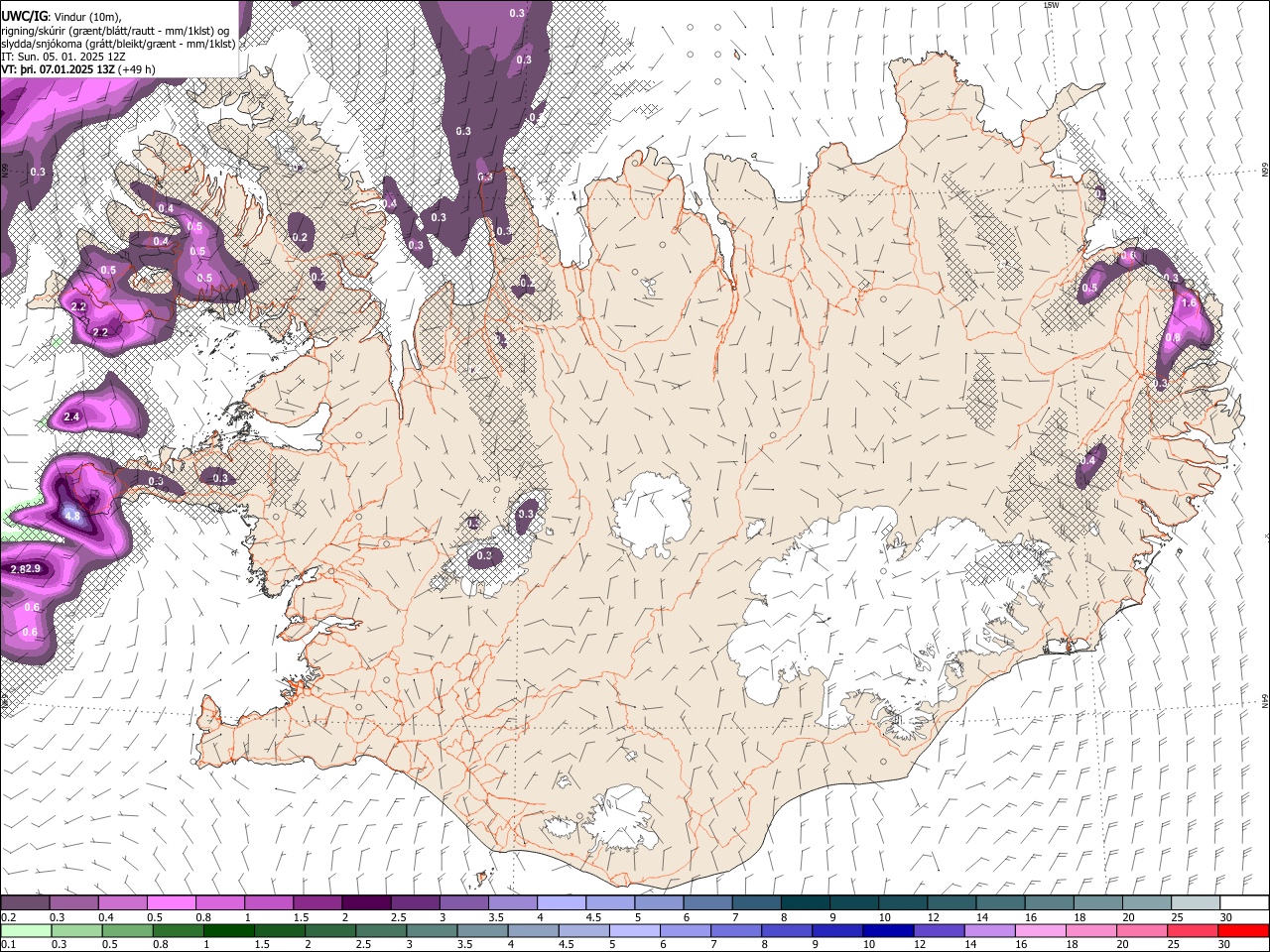Click the IT: Sun. 05. 01. 2025 12Z line
1270x952 pixels.
coord(64,57)
